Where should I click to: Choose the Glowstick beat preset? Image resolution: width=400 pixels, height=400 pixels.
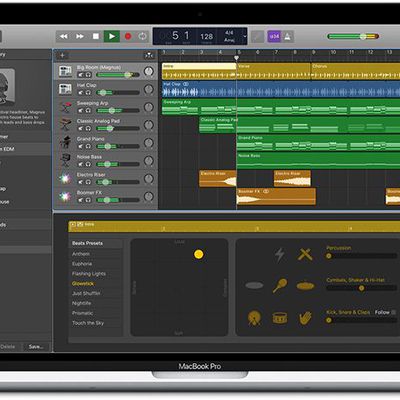tap(83, 283)
